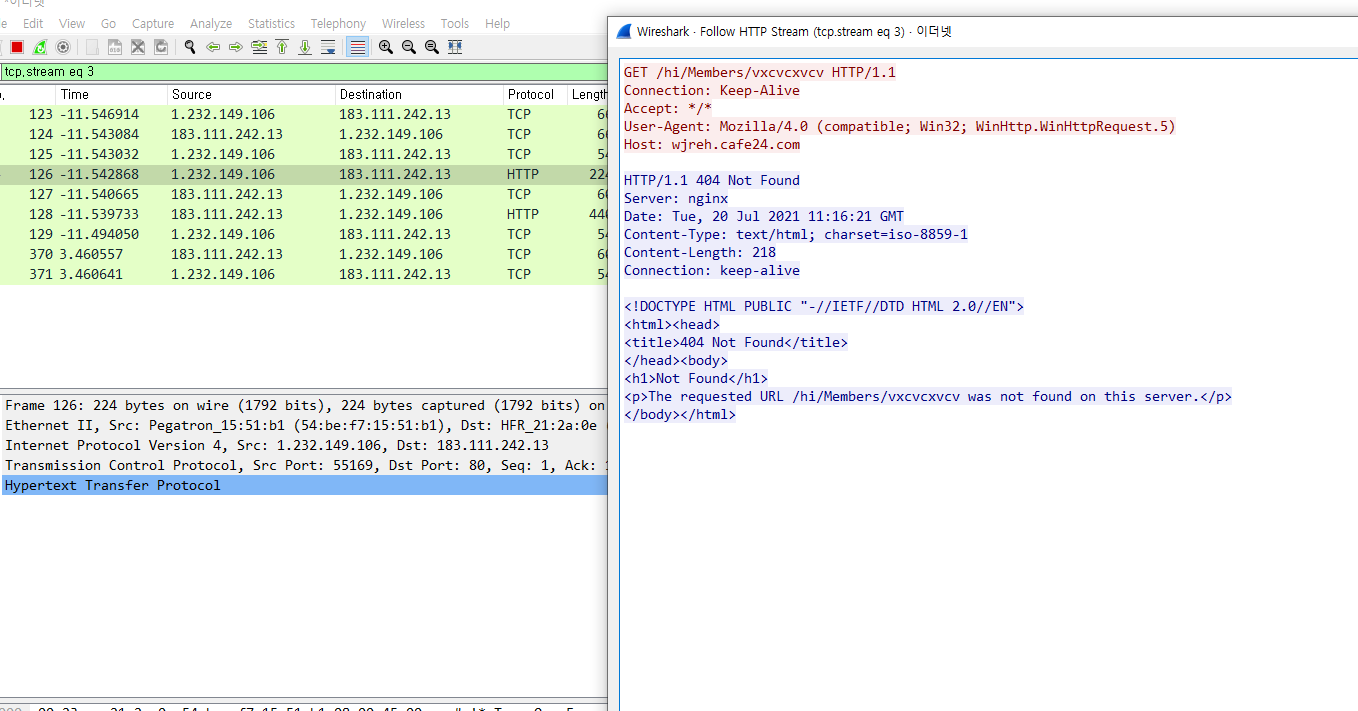Click the User-Agent header line
Viewport: 1358px width, 711px height.
point(900,126)
